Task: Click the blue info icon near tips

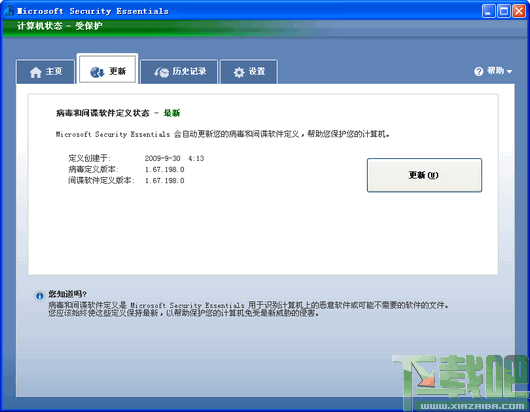Action: [x=40, y=296]
